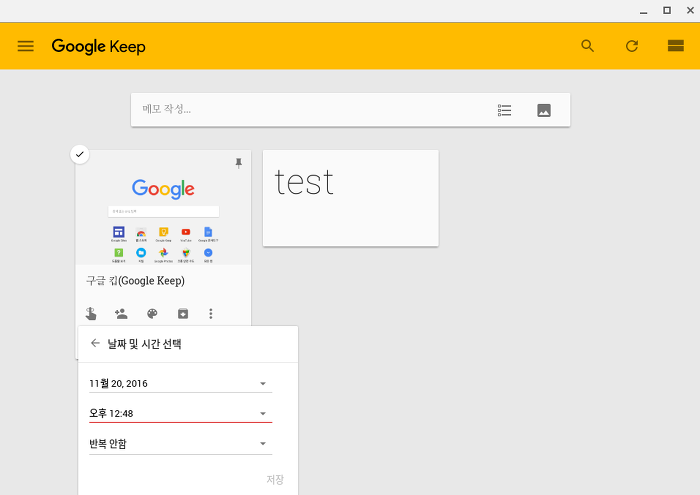The image size is (700, 495).
Task: Minimize the application window
Action: click(643, 11)
